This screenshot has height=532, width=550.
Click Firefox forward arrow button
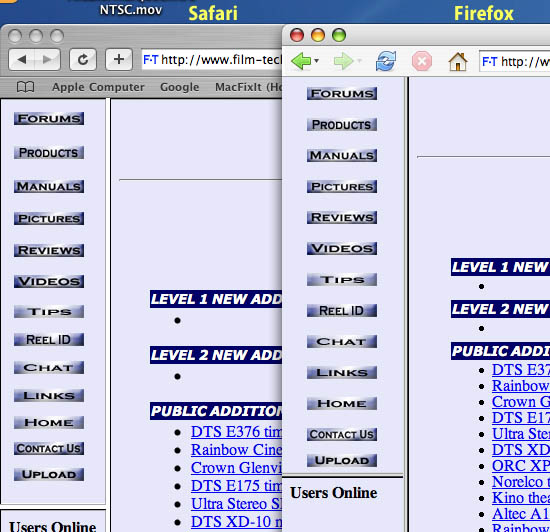click(x=343, y=61)
